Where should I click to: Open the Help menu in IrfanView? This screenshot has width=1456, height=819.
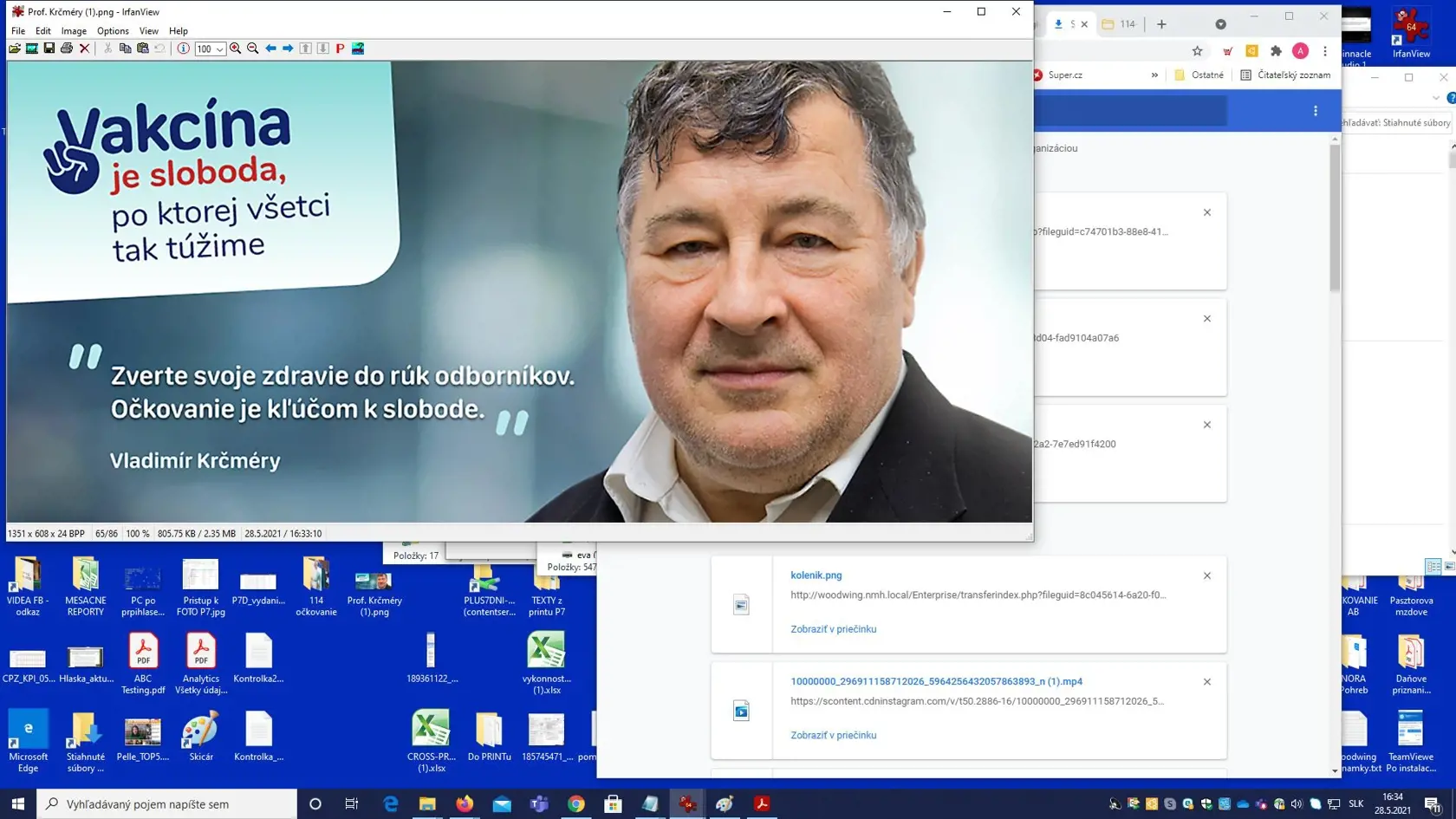pyautogui.click(x=179, y=31)
